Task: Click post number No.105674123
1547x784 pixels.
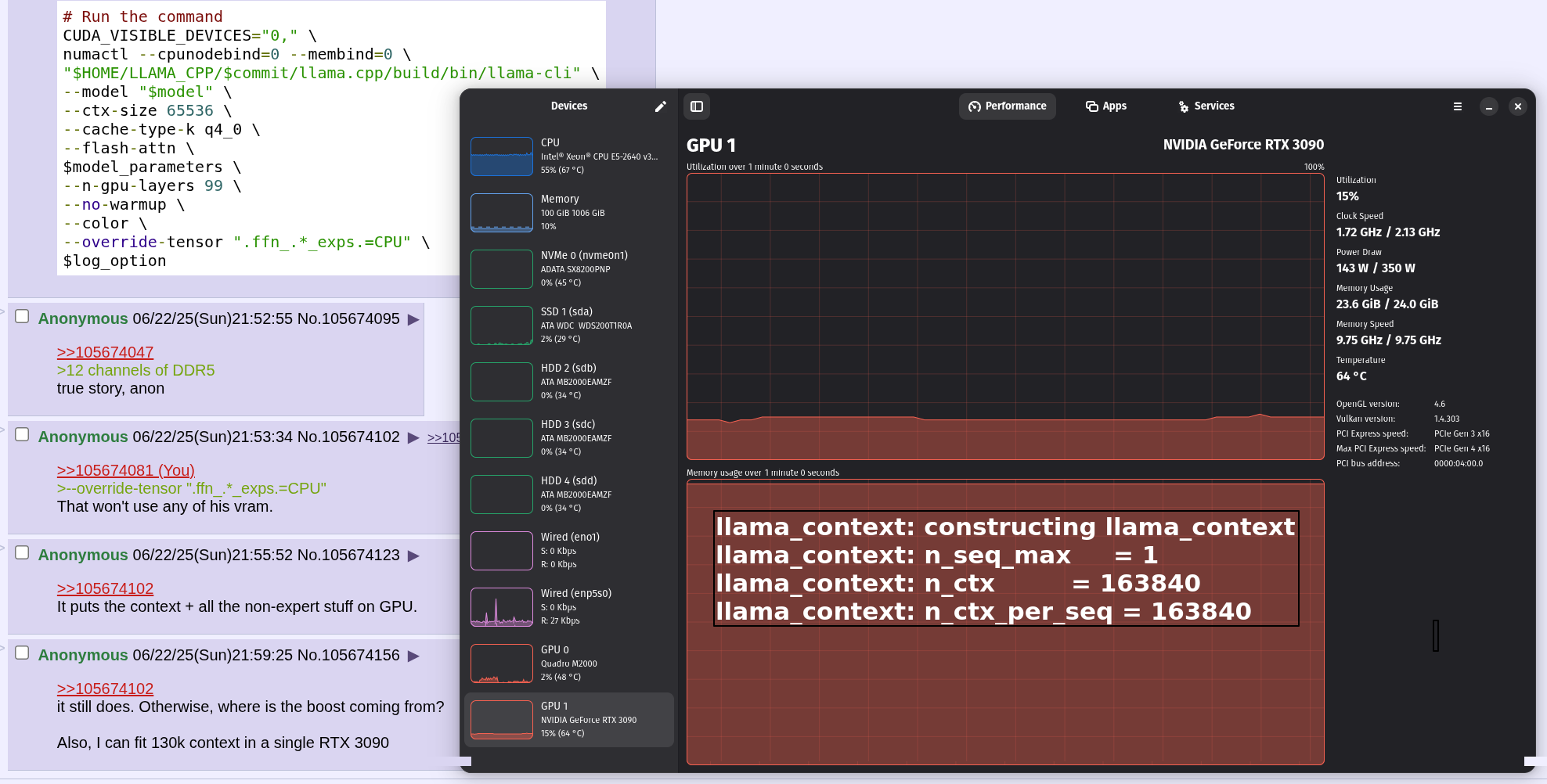Action: click(x=348, y=556)
